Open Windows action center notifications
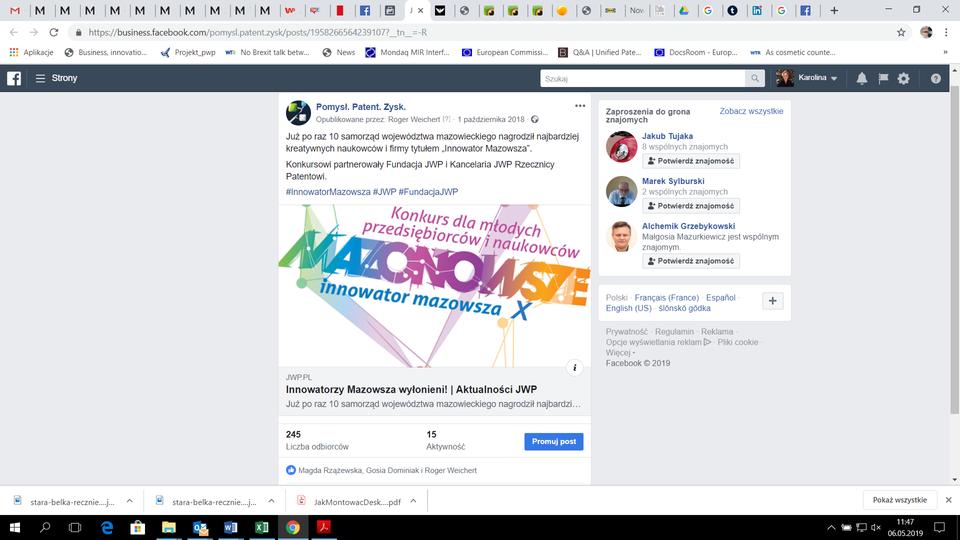The image size is (960, 540). tap(939, 527)
